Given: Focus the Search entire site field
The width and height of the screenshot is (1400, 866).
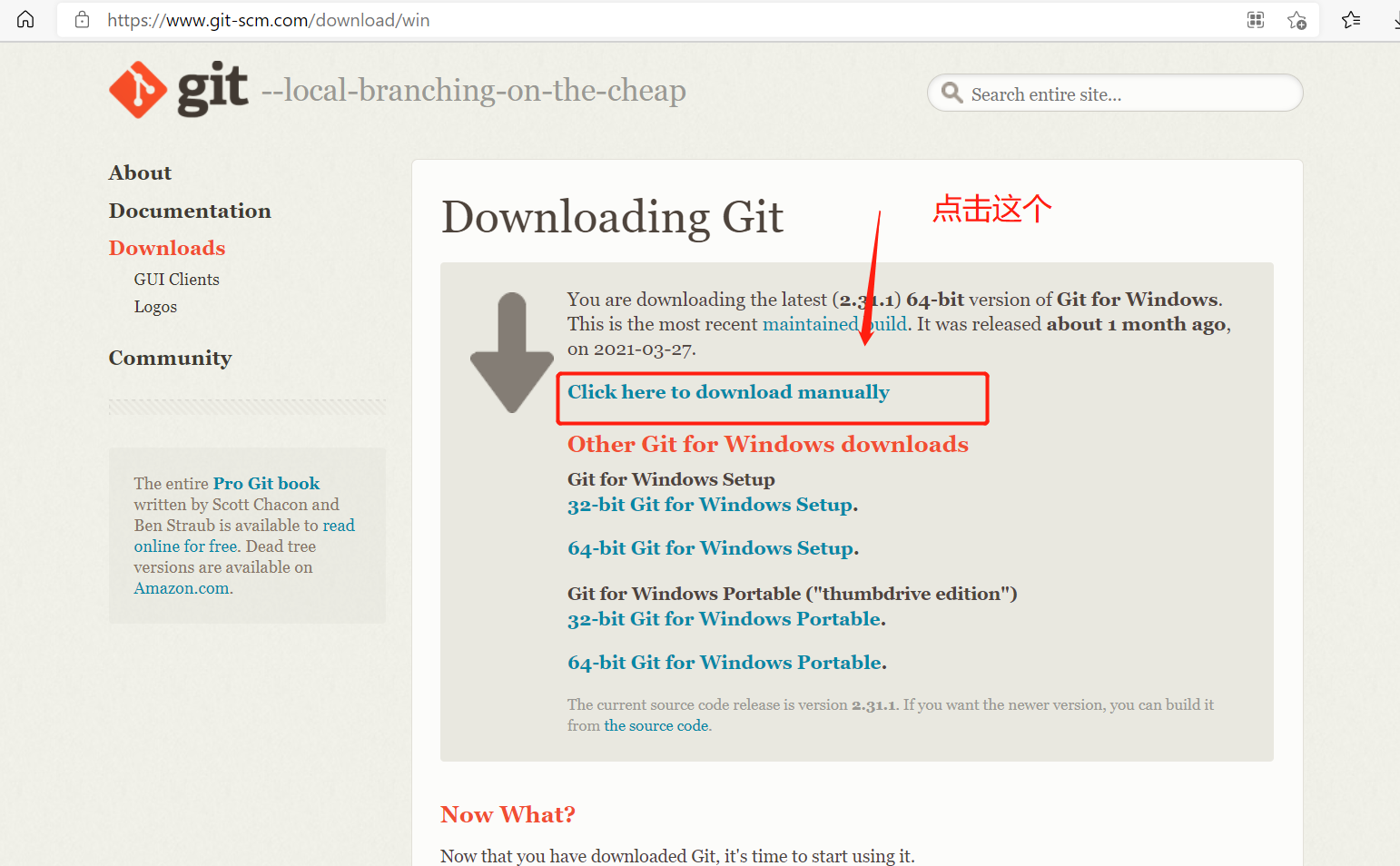Looking at the screenshot, I should [1115, 93].
